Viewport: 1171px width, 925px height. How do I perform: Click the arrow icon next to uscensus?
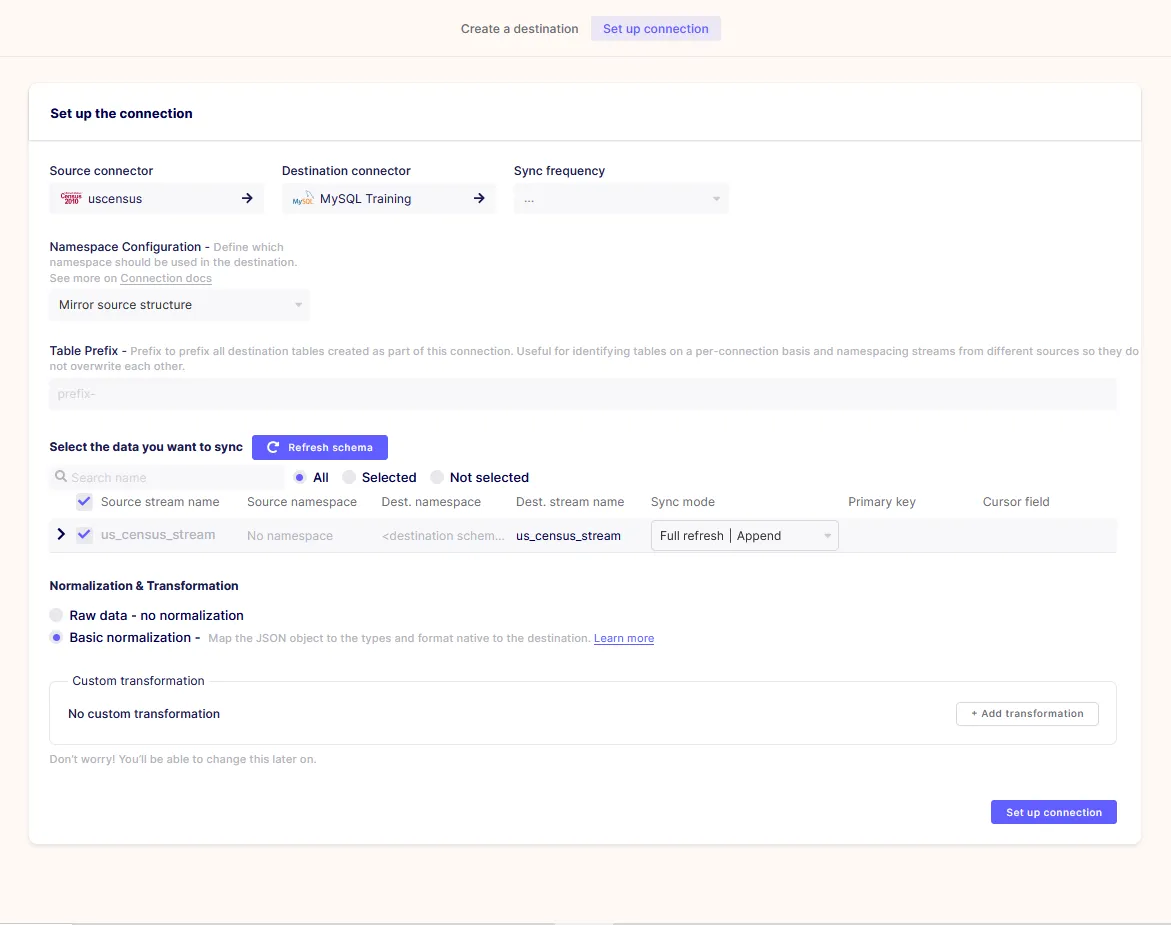click(x=247, y=199)
